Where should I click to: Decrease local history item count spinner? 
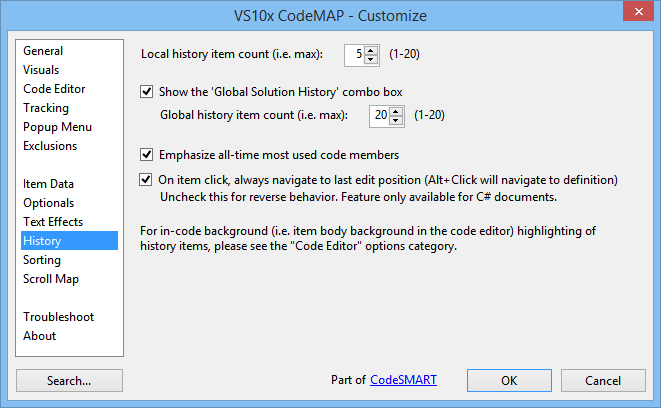coord(371,60)
